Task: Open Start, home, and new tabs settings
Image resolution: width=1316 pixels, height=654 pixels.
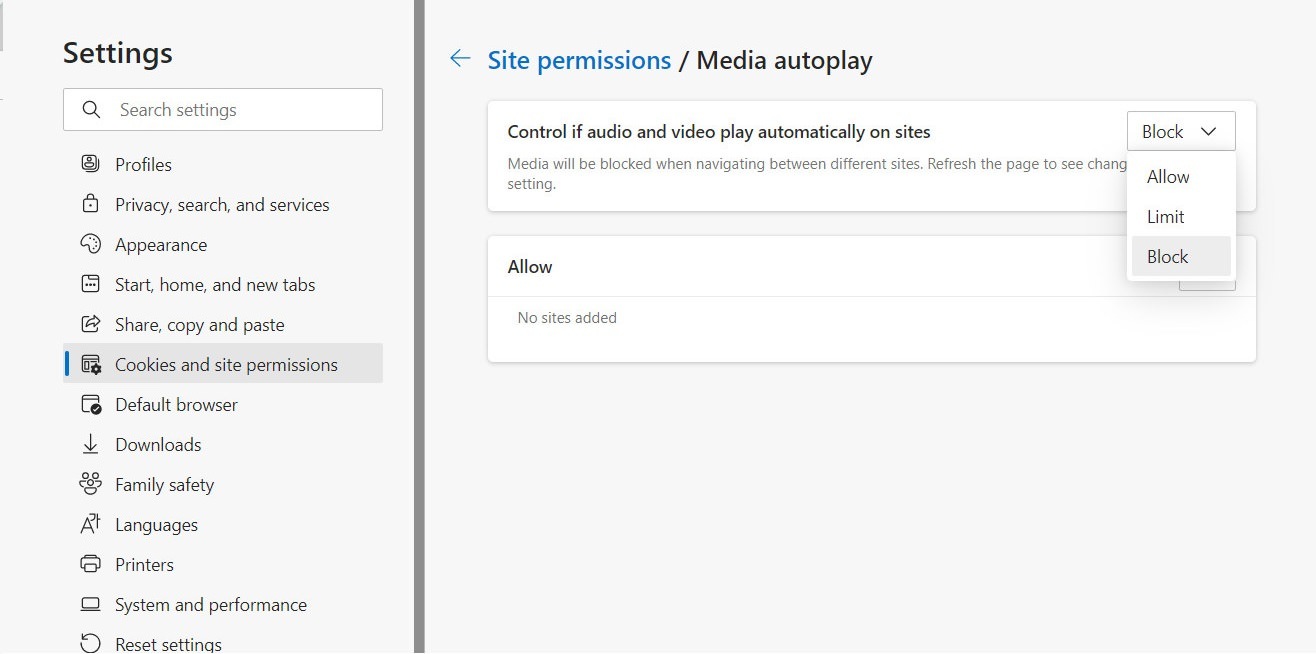Action: tap(215, 285)
